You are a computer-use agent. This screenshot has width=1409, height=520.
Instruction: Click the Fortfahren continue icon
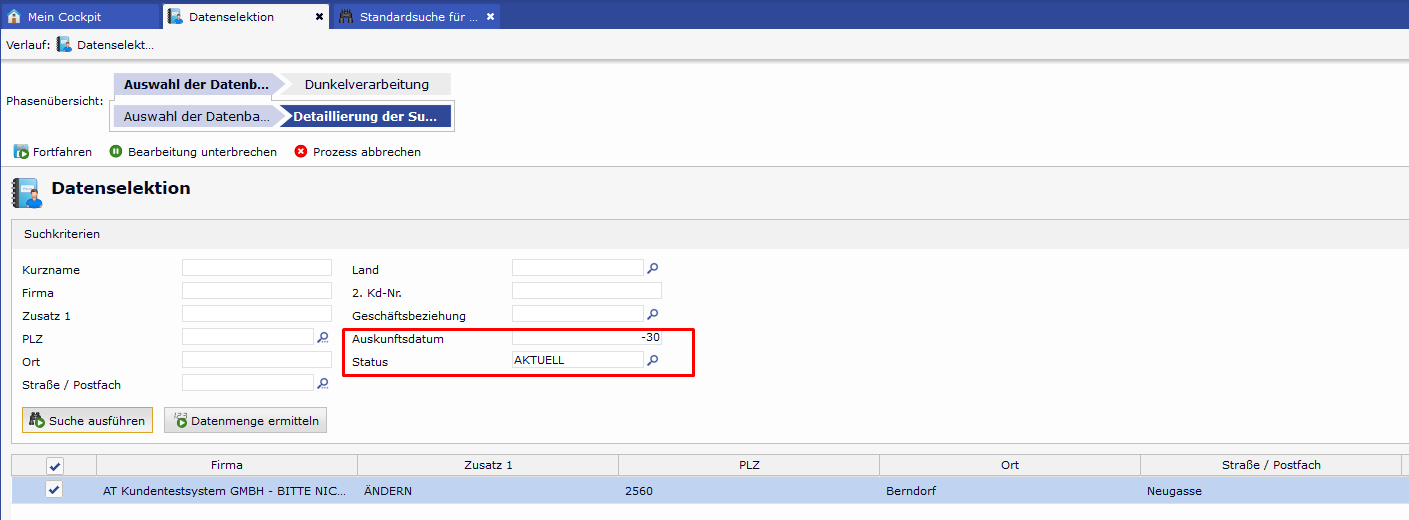click(x=21, y=152)
